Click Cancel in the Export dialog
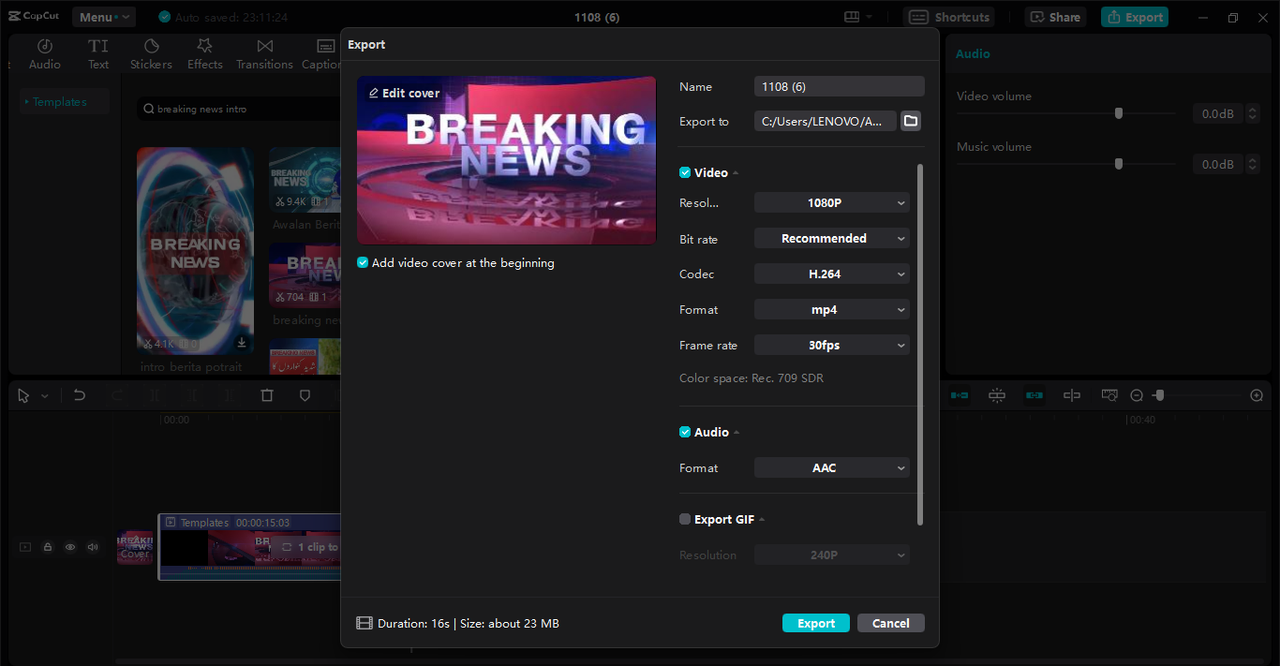The height and width of the screenshot is (666, 1280). 891,623
